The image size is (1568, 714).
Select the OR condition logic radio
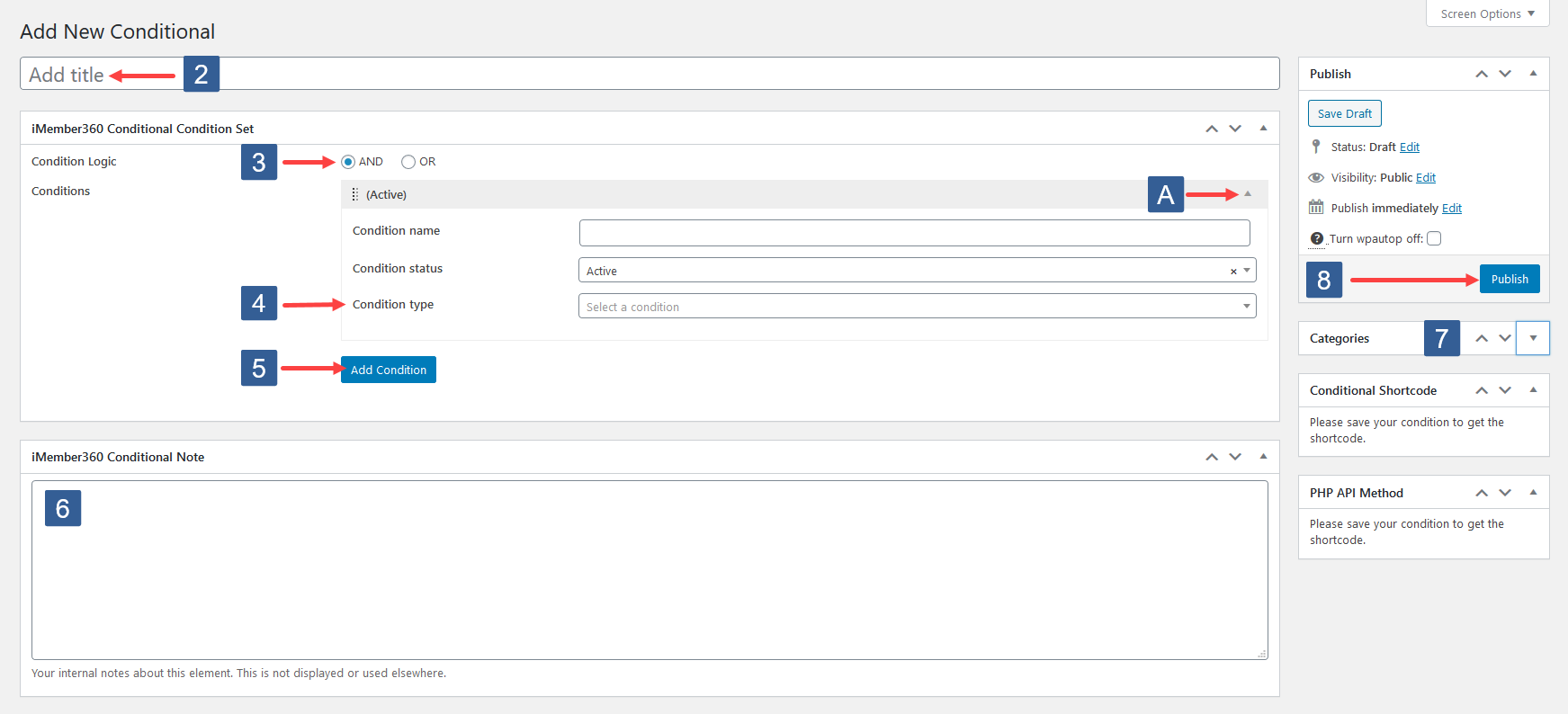408,162
